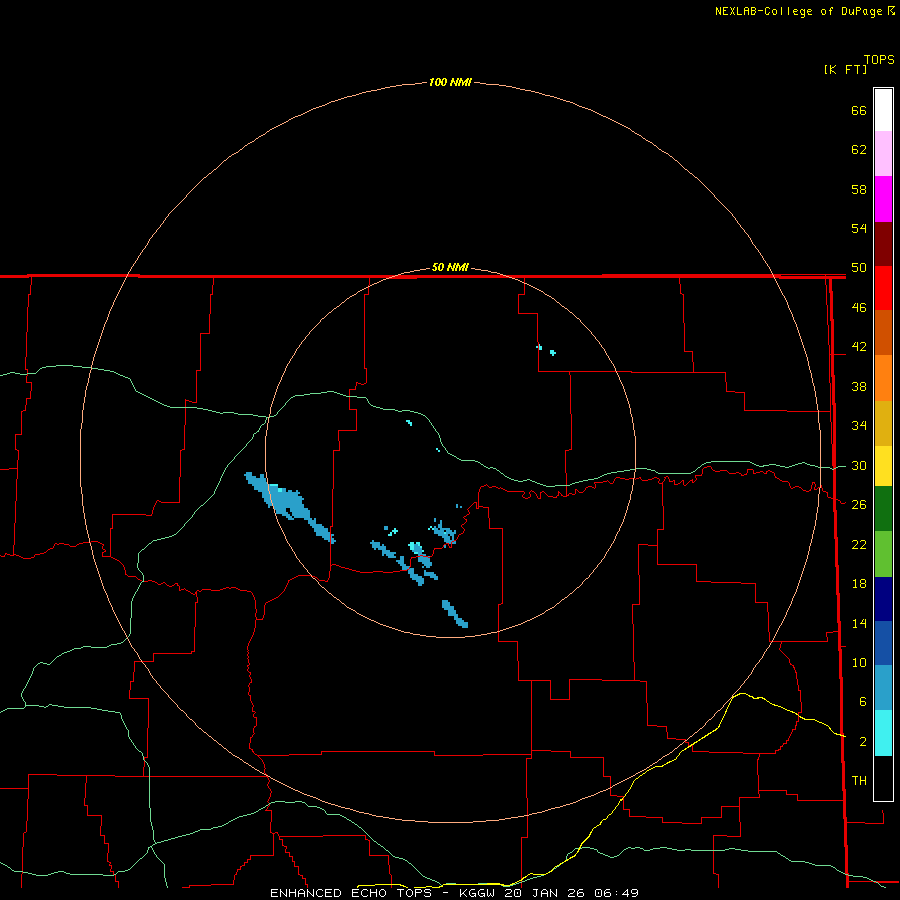
Task: Select the 30 legend value
Action: pyautogui.click(x=859, y=465)
